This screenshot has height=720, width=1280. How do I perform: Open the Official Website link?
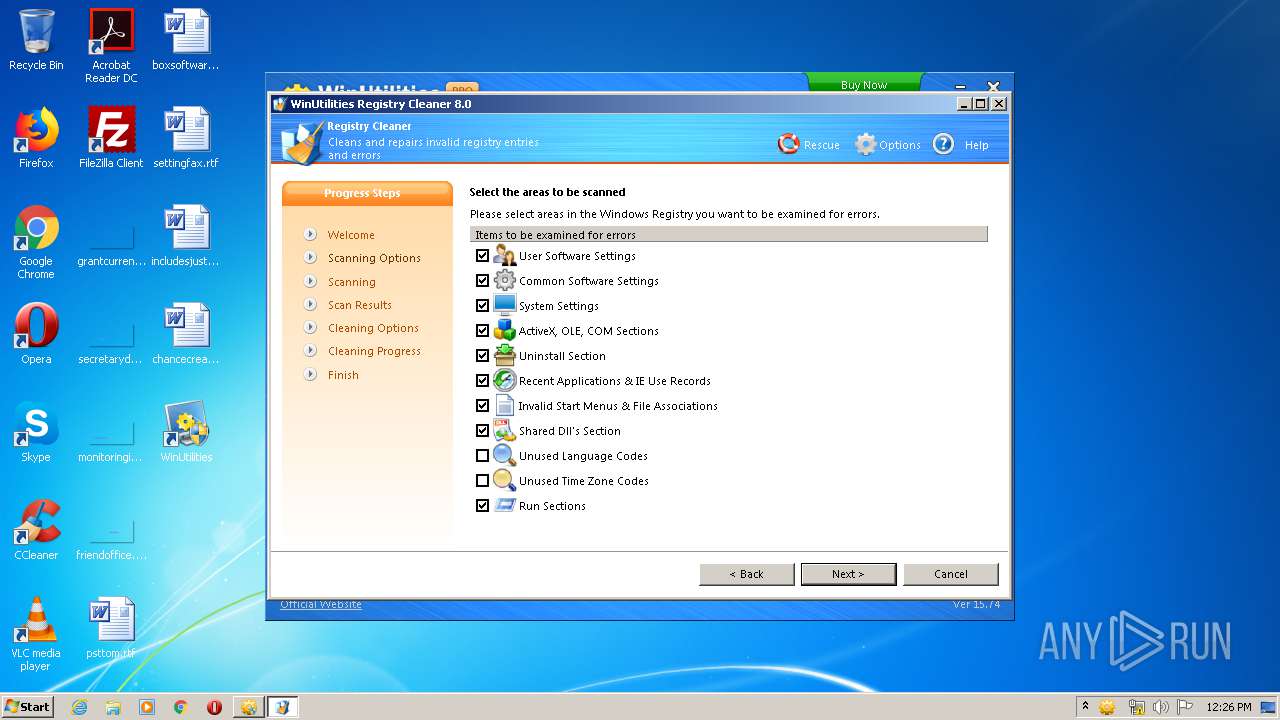321,604
